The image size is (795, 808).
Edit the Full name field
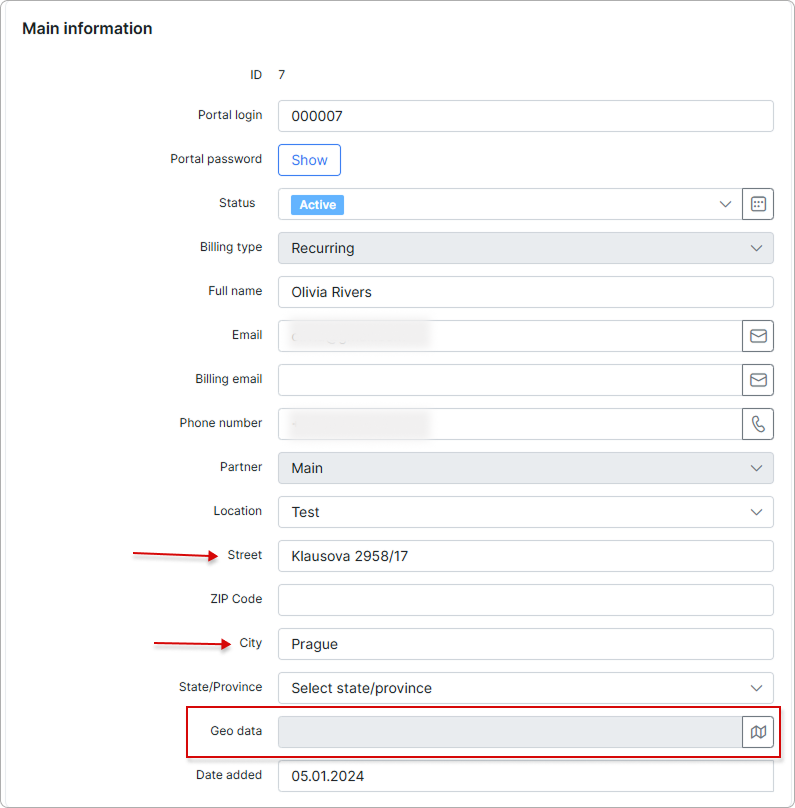(x=525, y=292)
